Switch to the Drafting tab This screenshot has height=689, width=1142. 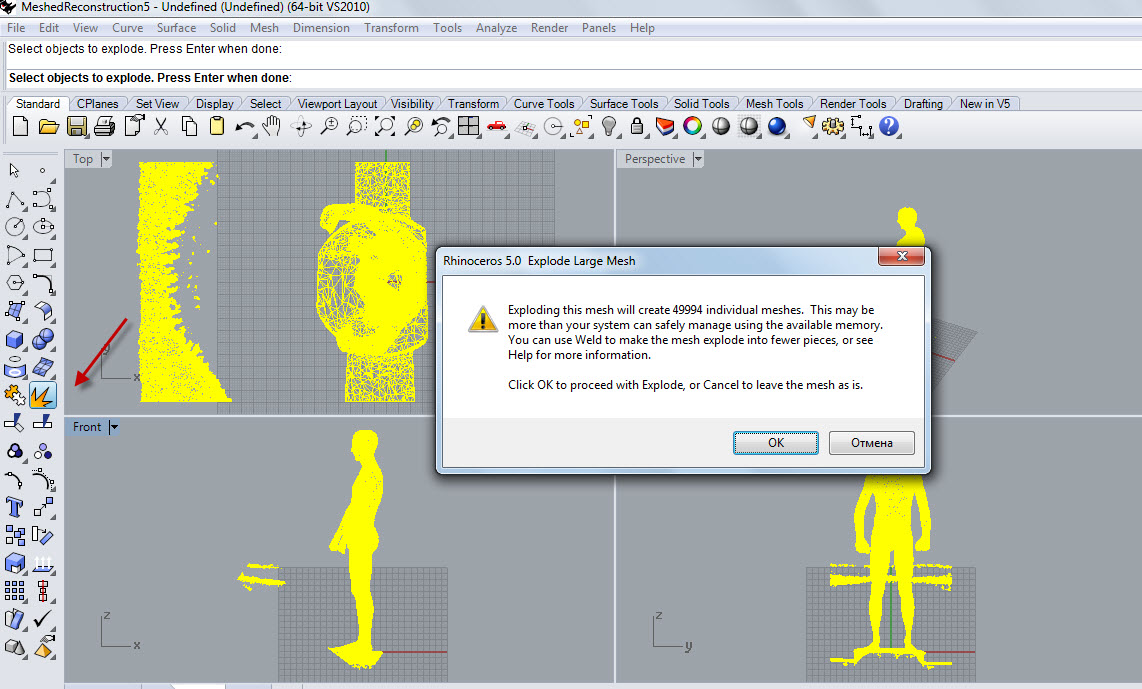coord(923,103)
